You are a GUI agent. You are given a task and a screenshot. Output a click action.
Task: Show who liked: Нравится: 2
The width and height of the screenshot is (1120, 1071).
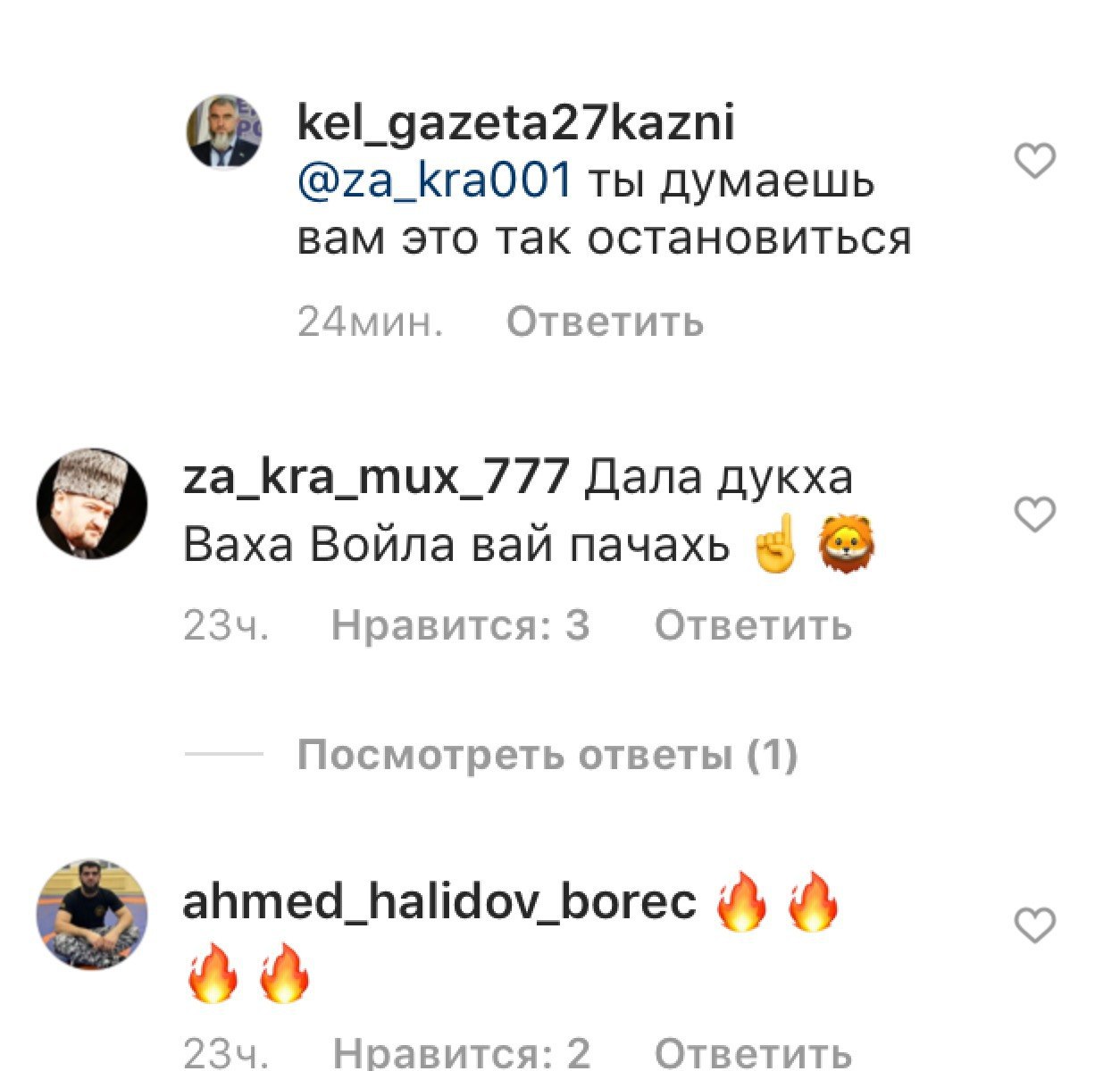coord(461,1053)
